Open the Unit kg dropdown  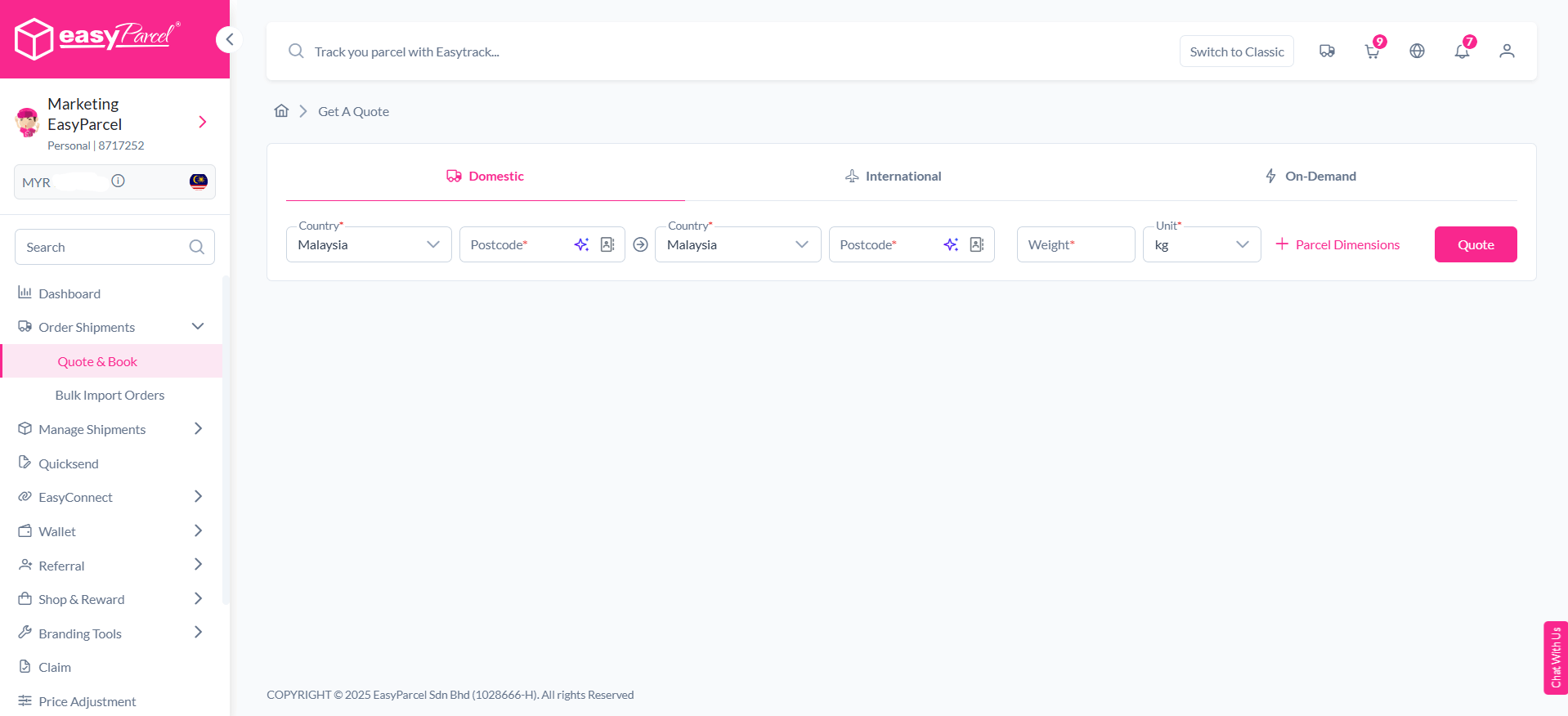coord(1201,244)
